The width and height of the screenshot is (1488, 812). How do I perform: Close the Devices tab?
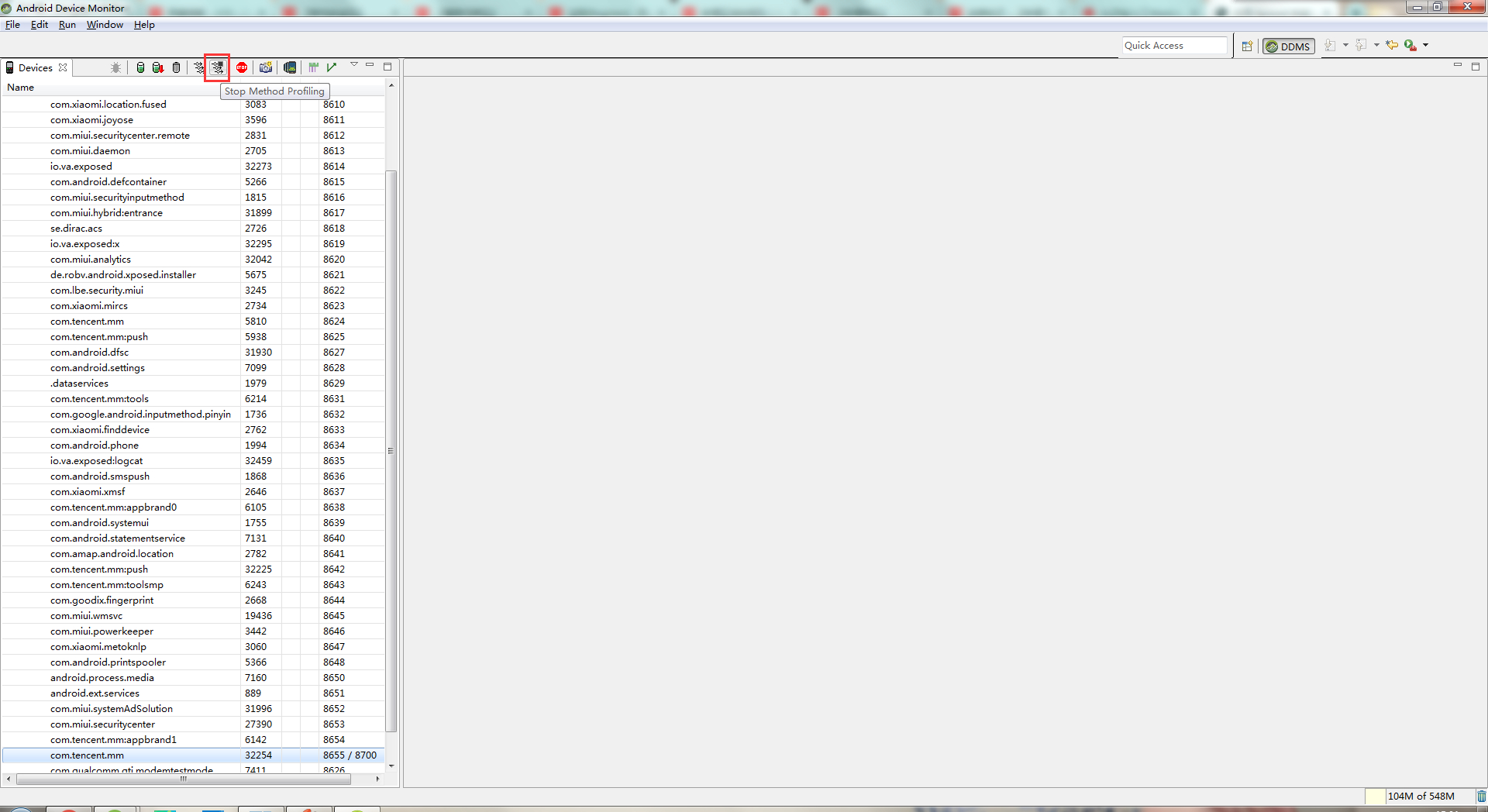63,67
